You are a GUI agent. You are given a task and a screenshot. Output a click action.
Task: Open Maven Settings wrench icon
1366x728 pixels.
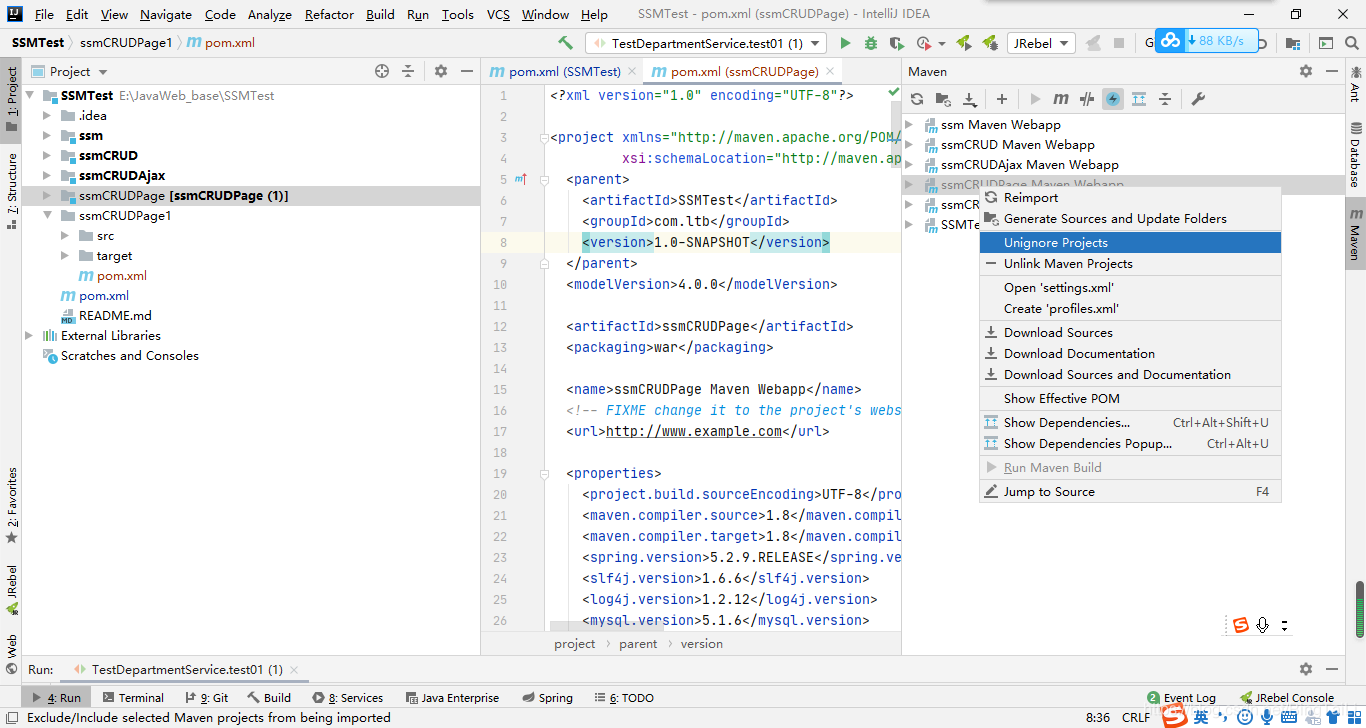[1198, 99]
